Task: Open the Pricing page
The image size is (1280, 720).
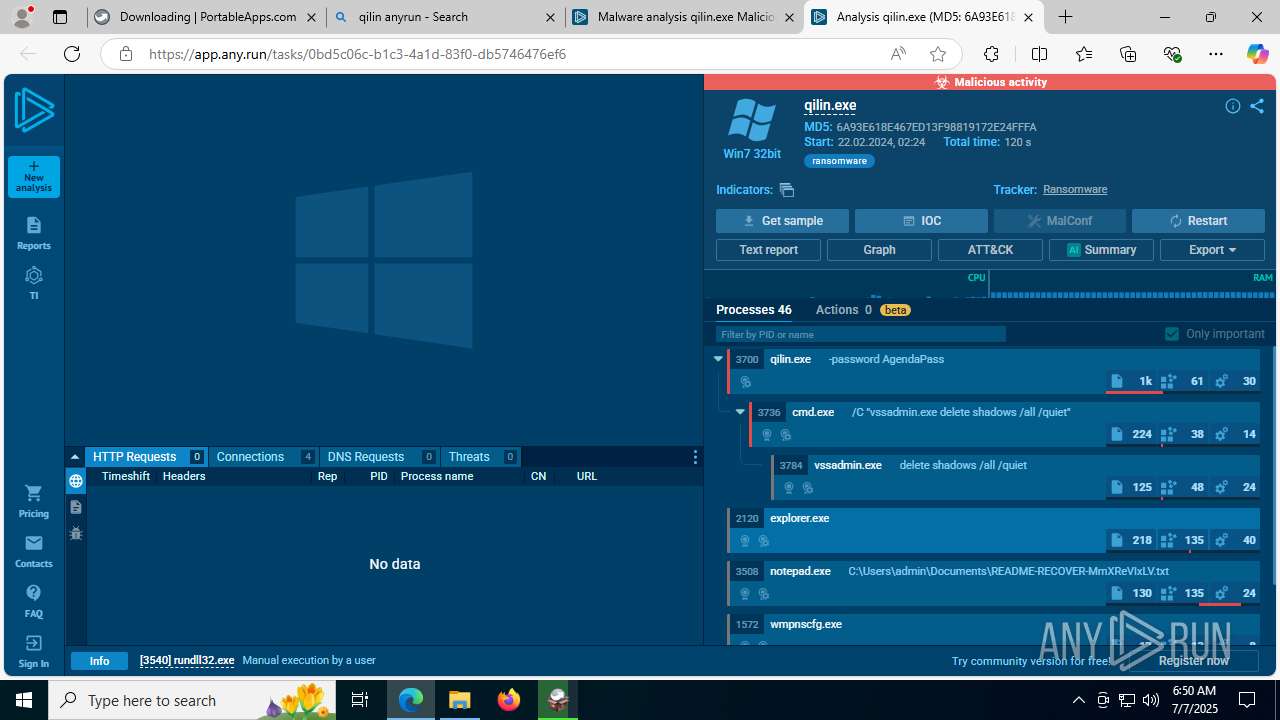Action: [x=34, y=501]
